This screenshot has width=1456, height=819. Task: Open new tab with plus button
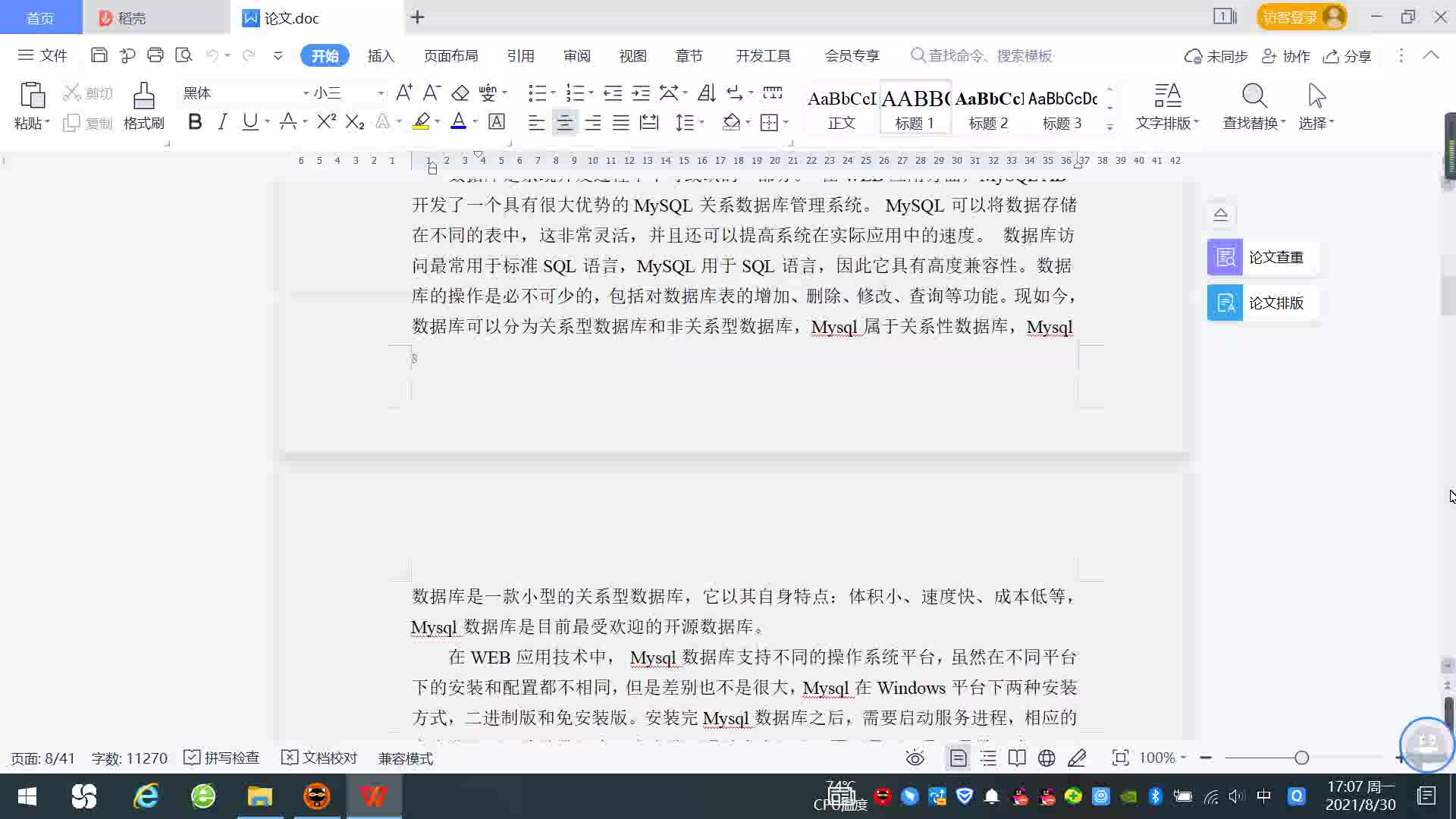click(x=417, y=17)
